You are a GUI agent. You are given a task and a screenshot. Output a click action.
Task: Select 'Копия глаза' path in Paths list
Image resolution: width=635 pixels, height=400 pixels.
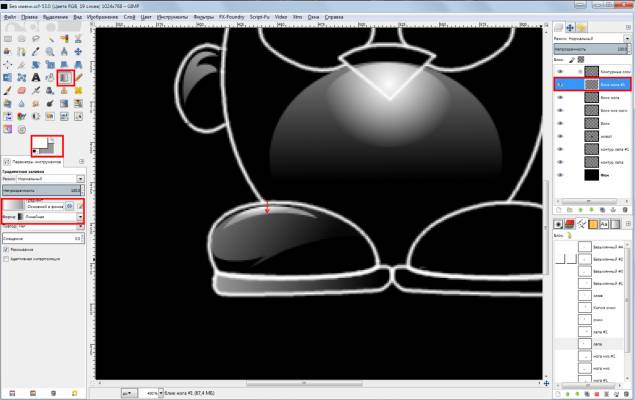pyautogui.click(x=604, y=307)
